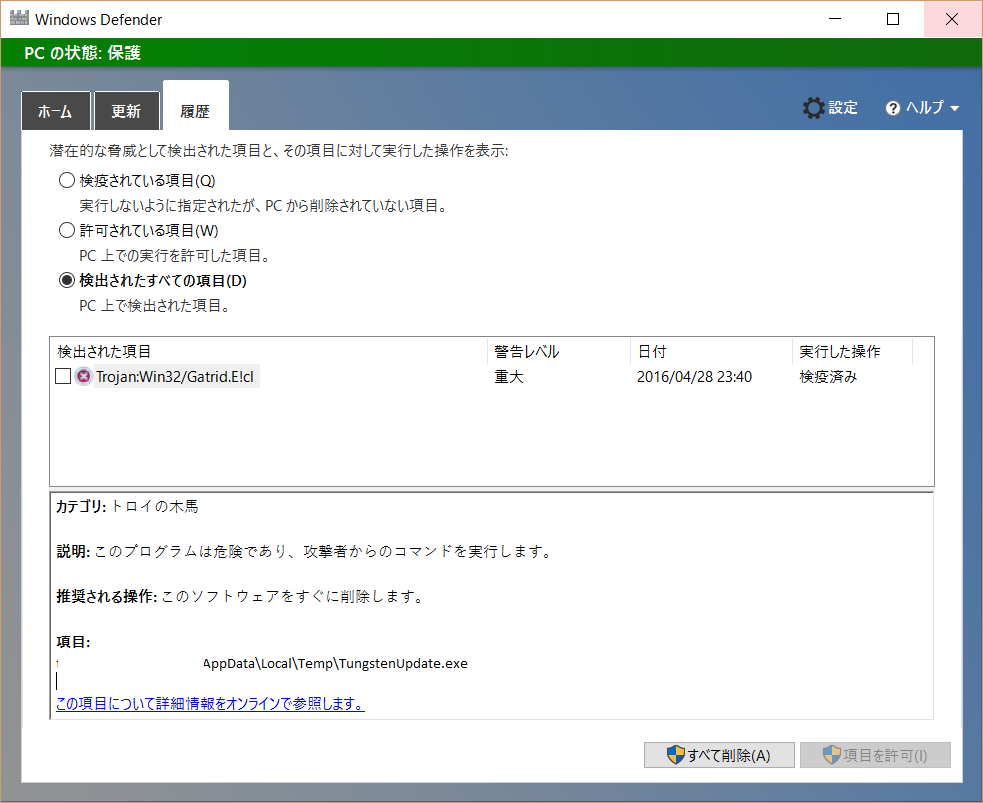The height and width of the screenshot is (803, 983).
Task: Open settings via the gear icon
Action: coord(814,108)
